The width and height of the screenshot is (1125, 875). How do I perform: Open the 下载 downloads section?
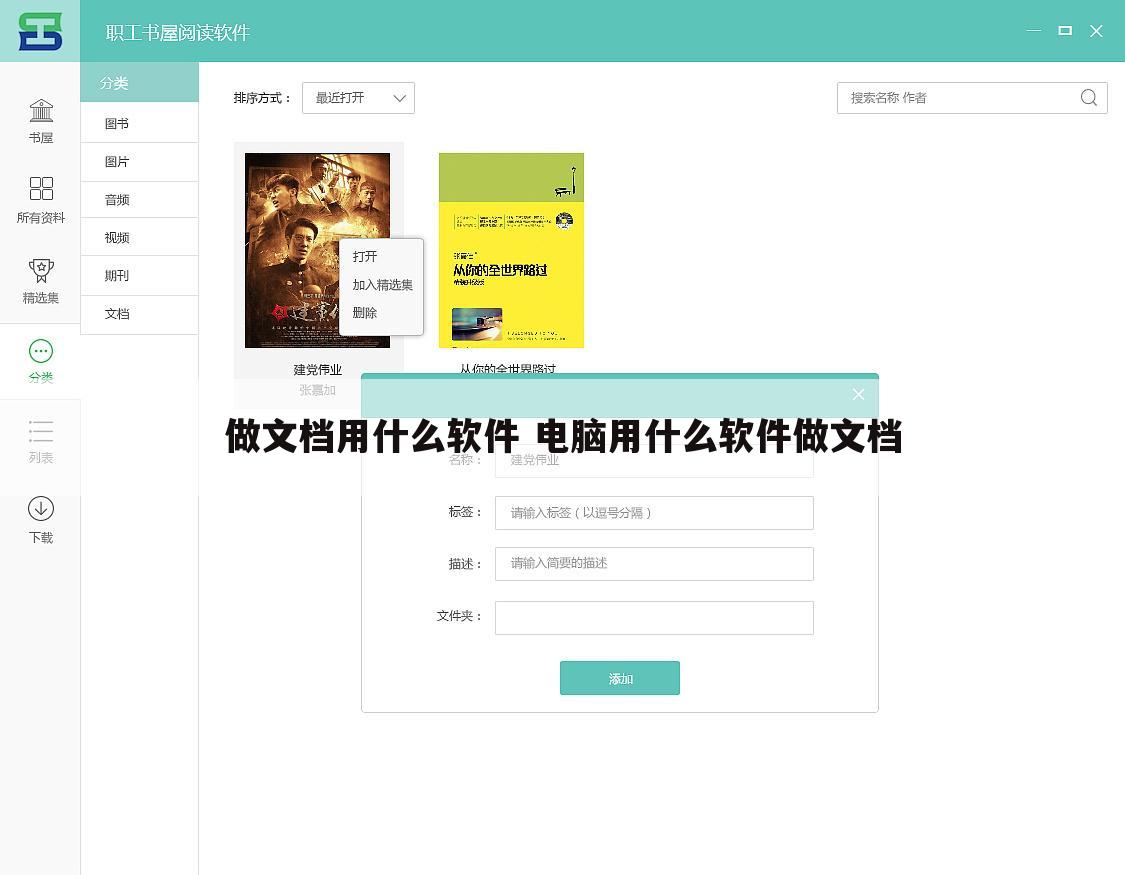41,520
